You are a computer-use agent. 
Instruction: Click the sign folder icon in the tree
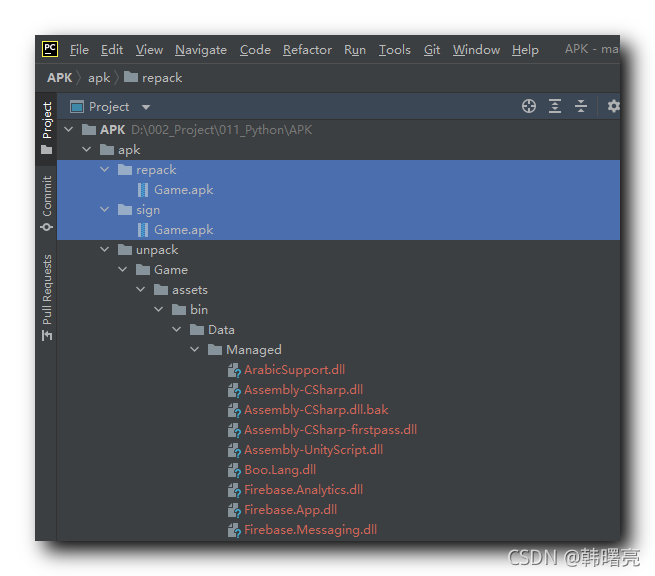[125, 210]
